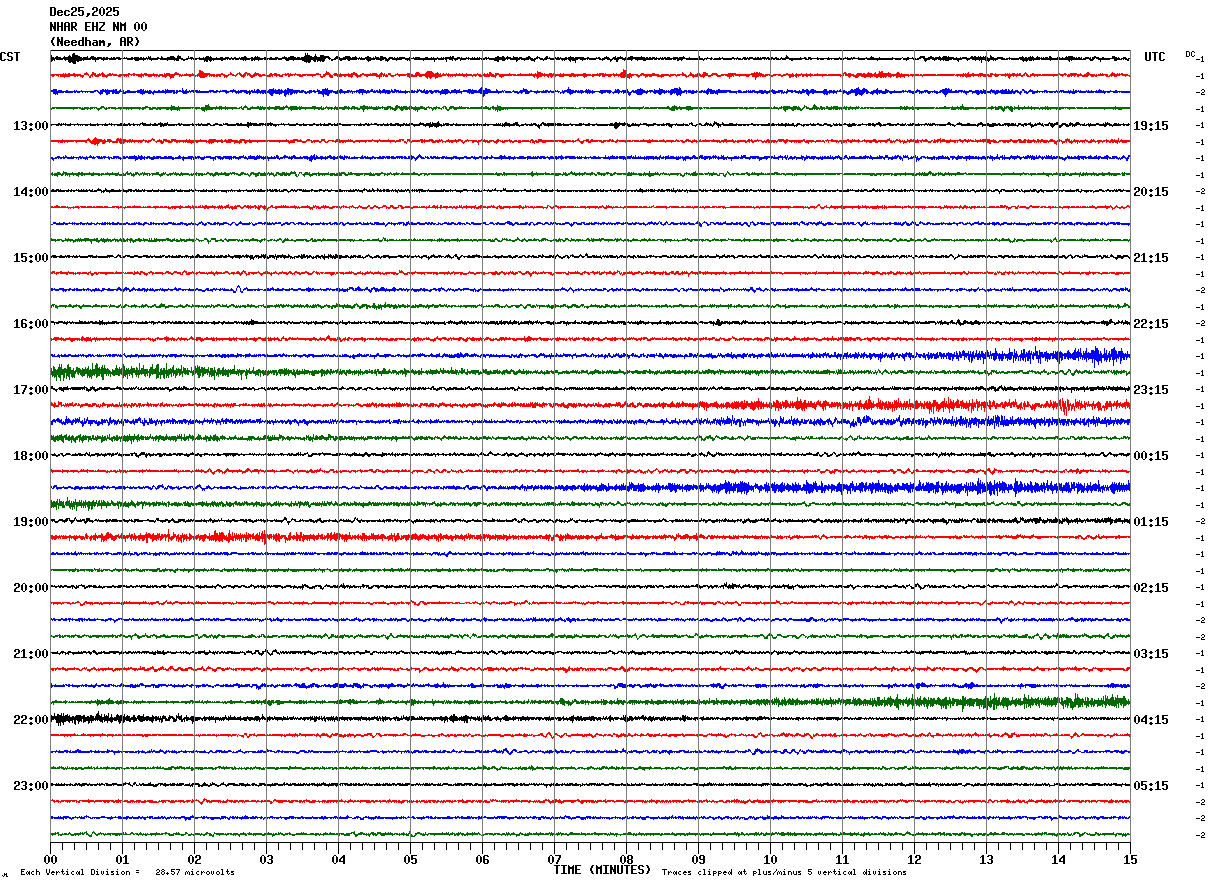The width and height of the screenshot is (1210, 886).
Task: Select the 15:00 CST time label
Action: click(30, 258)
